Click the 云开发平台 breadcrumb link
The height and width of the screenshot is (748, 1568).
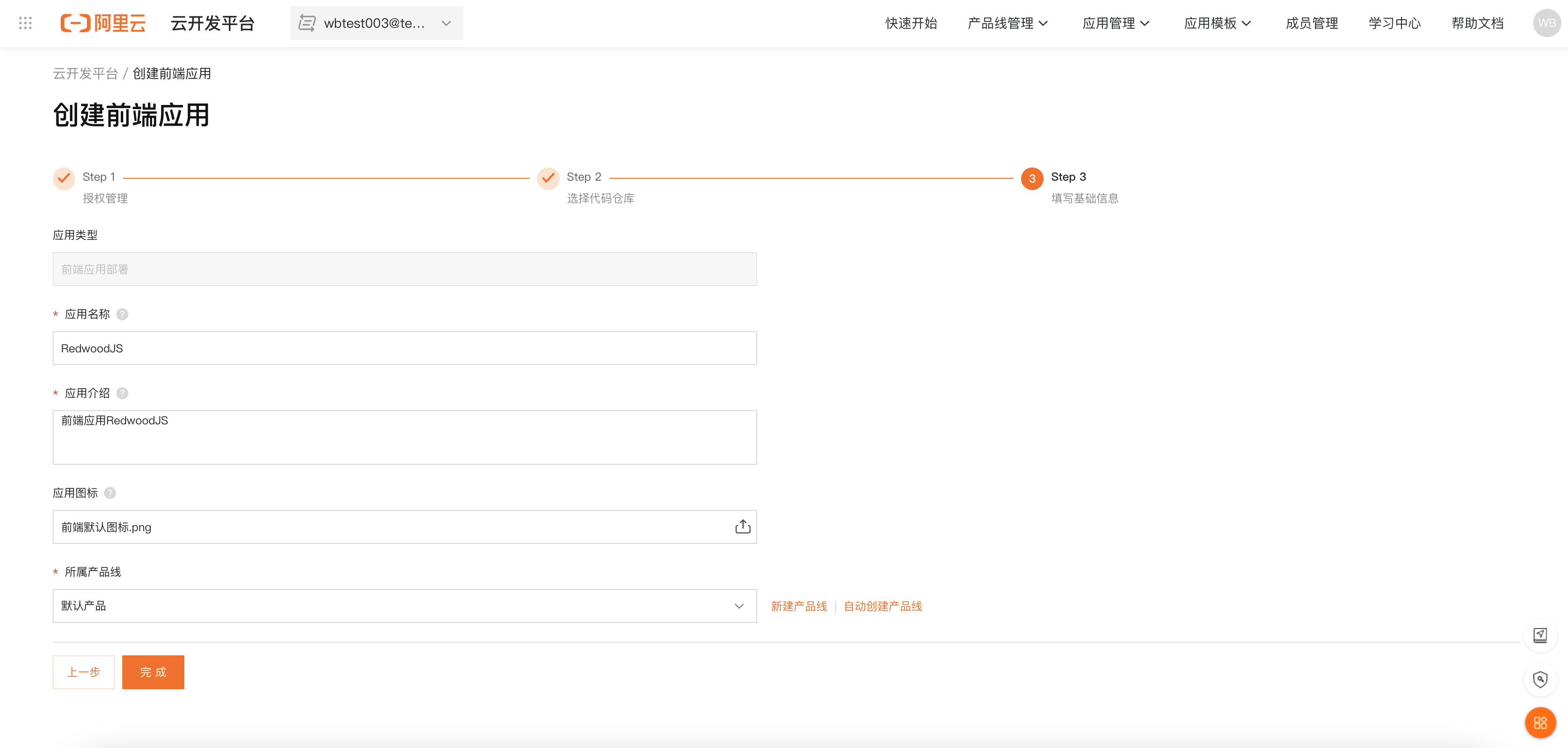(x=86, y=74)
